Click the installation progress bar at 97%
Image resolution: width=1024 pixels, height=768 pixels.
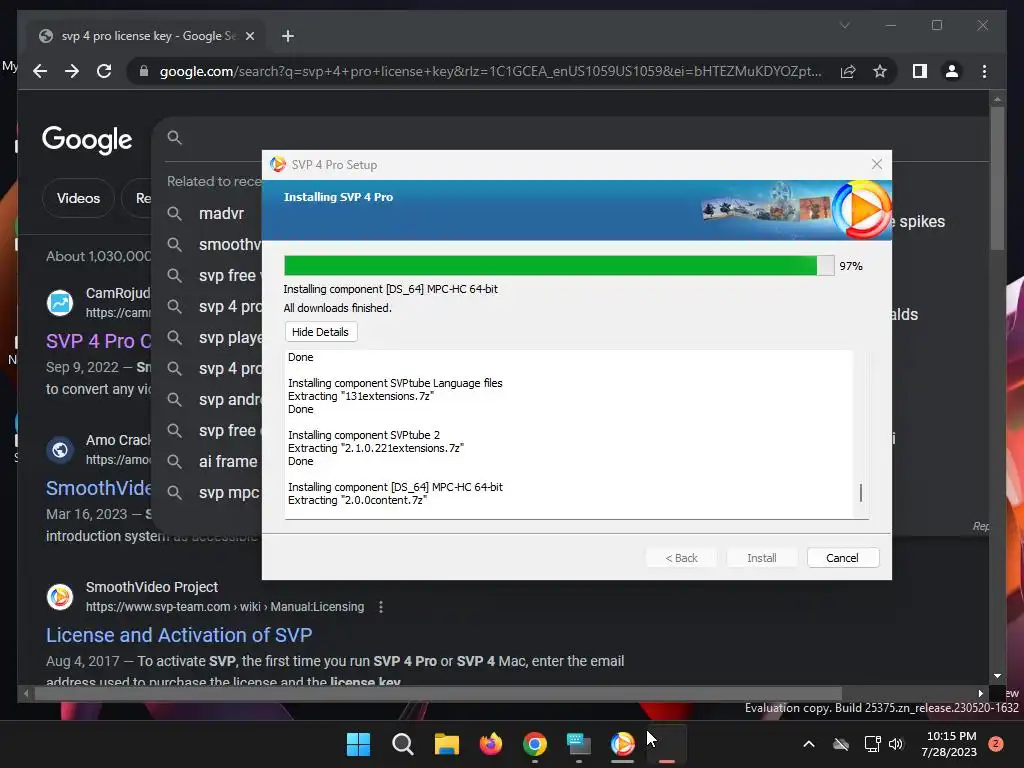(559, 266)
